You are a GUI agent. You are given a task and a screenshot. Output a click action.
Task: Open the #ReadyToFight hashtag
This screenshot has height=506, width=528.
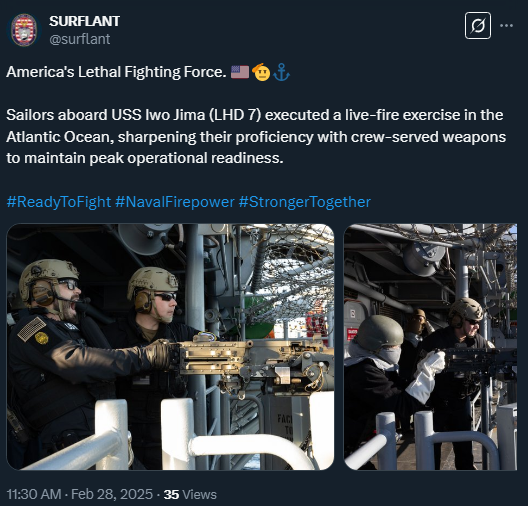(59, 202)
